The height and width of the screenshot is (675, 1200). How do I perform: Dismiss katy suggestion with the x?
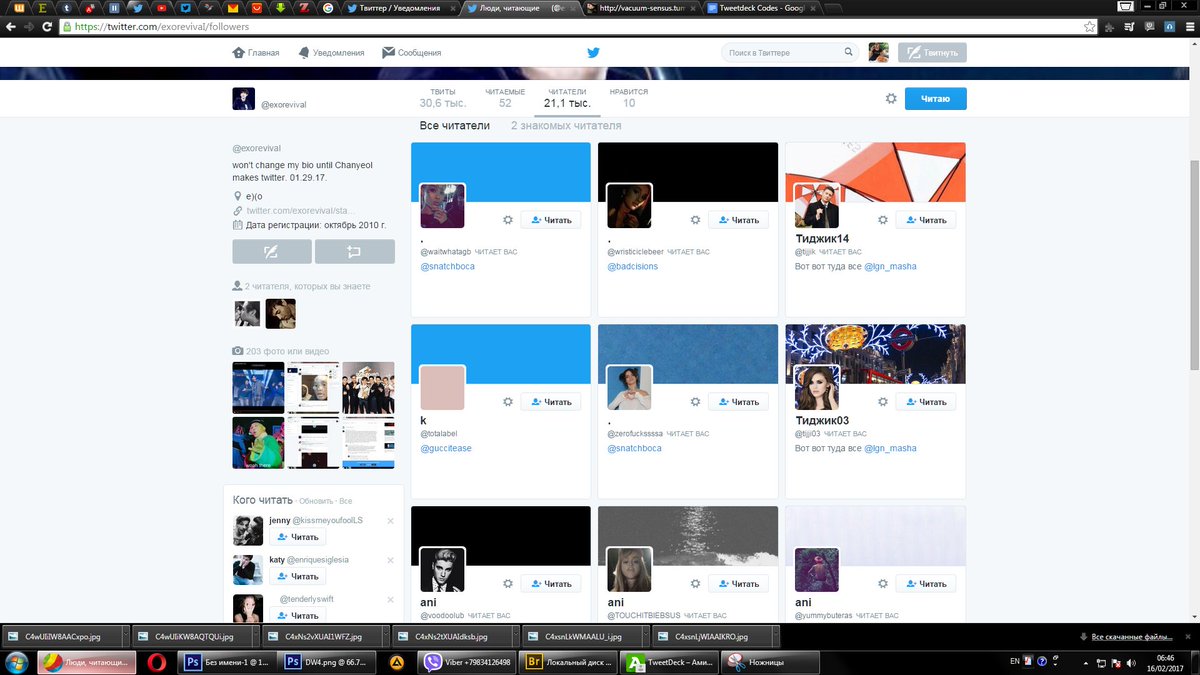point(390,560)
